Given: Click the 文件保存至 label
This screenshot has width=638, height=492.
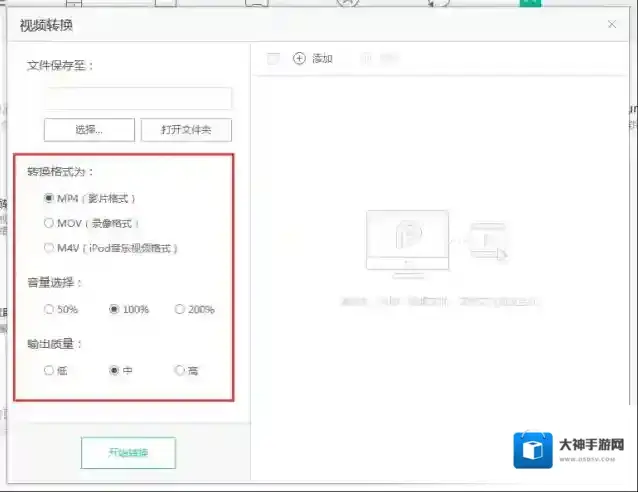Looking at the screenshot, I should coord(60,65).
